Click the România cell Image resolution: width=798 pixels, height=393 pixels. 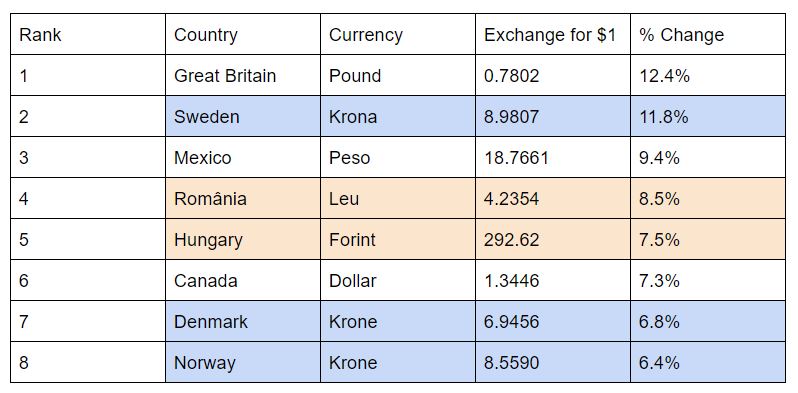[x=243, y=198]
